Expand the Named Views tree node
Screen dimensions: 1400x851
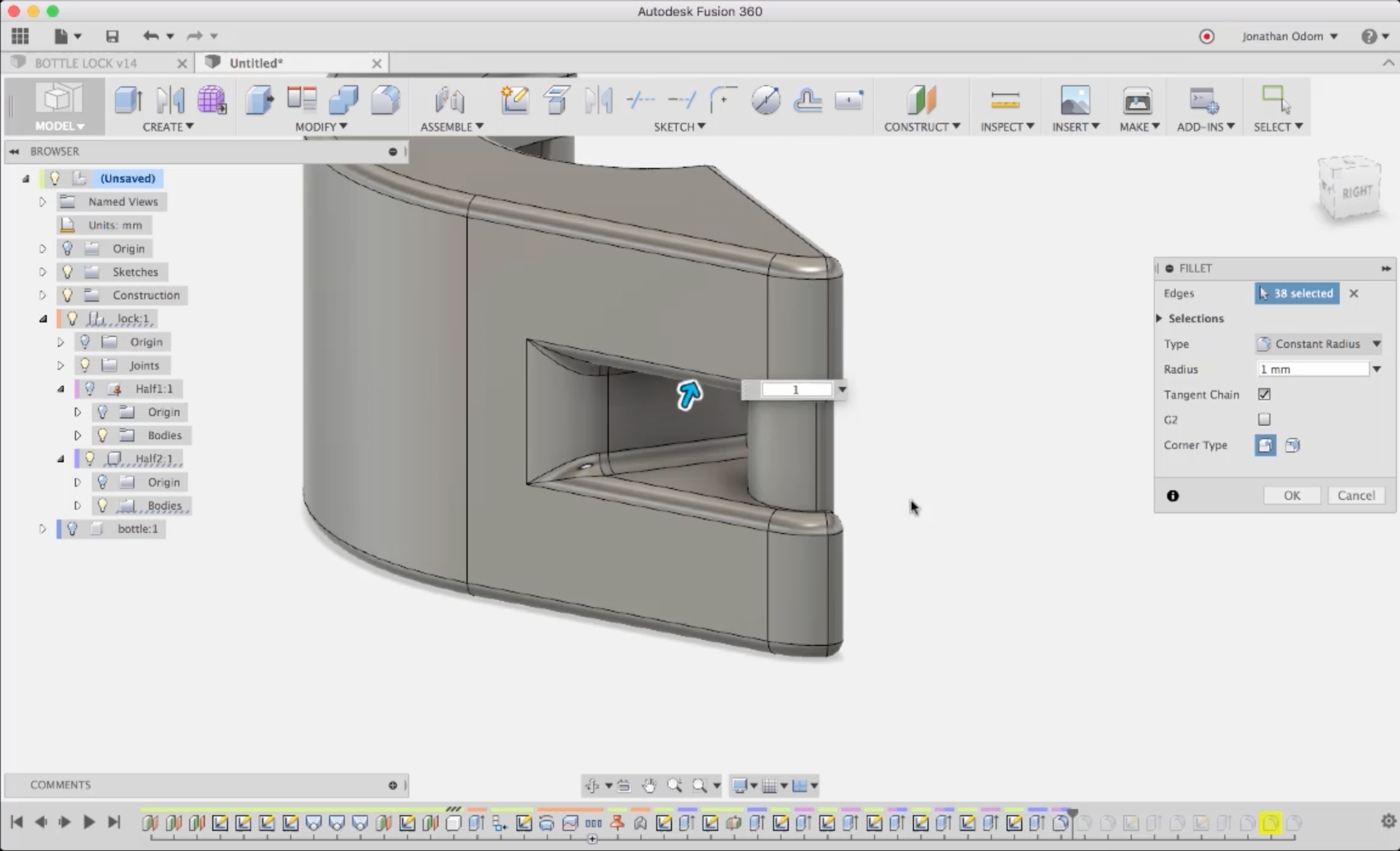click(43, 202)
